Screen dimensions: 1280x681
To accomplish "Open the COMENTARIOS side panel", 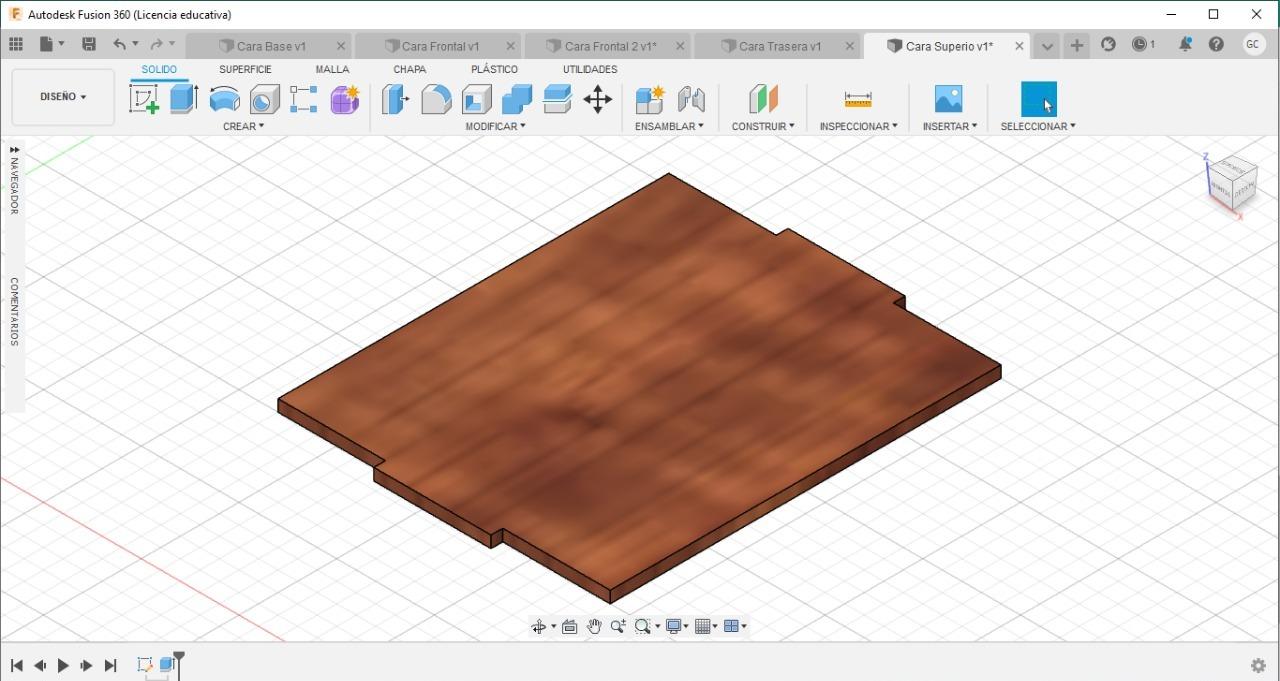I will point(14,312).
